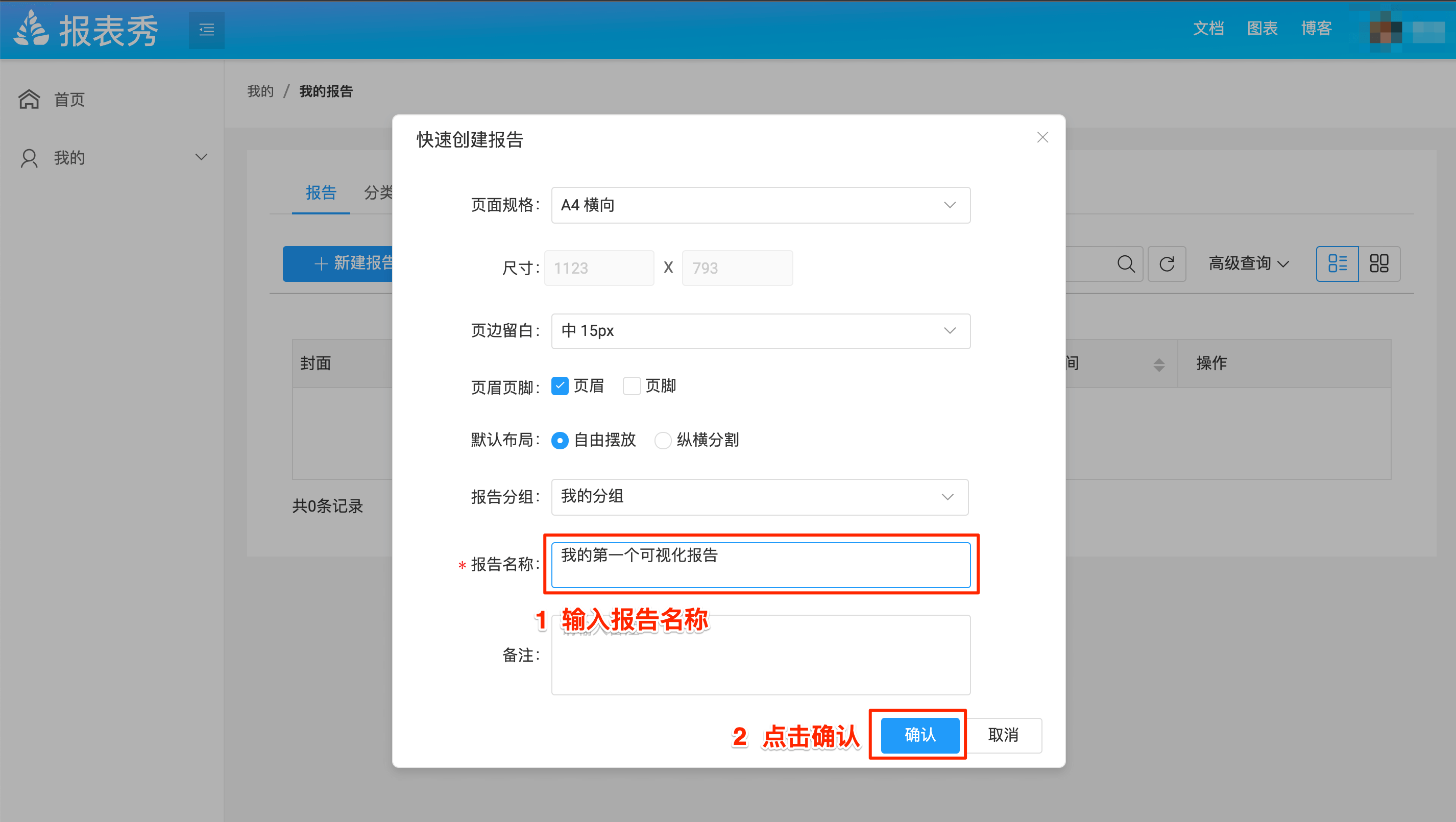1456x822 pixels.
Task: Open the 报告分组 我的分组 dropdown
Action: (x=760, y=497)
